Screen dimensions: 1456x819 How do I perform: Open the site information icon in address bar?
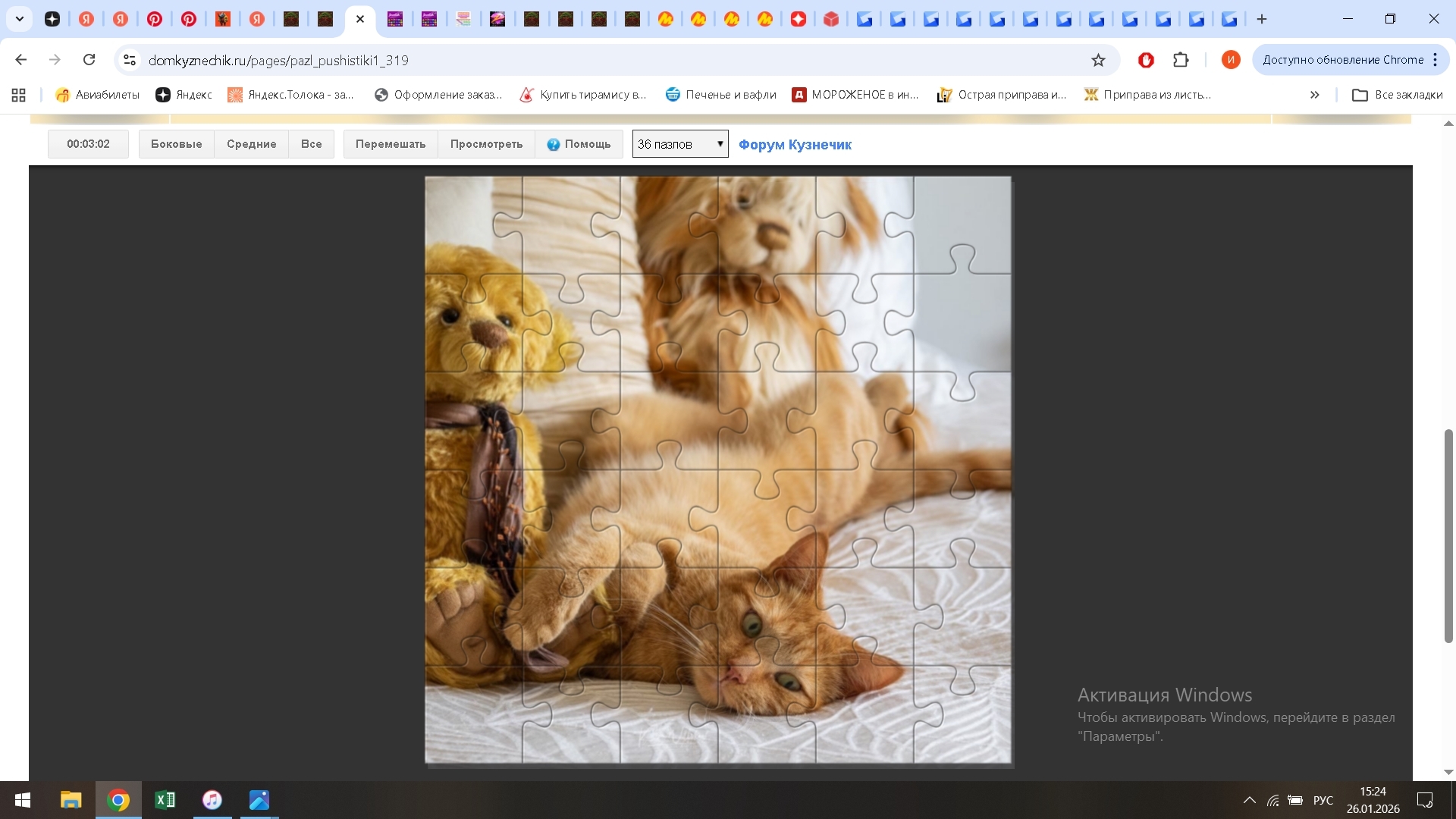click(x=130, y=60)
